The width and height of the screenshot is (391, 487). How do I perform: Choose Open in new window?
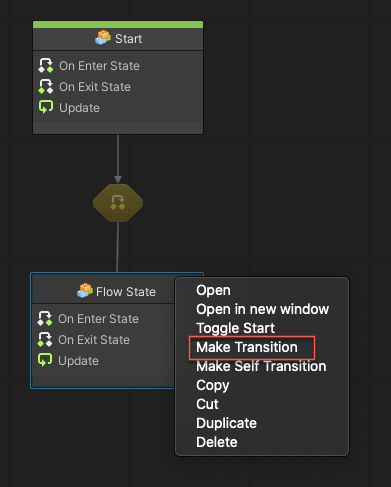(262, 309)
